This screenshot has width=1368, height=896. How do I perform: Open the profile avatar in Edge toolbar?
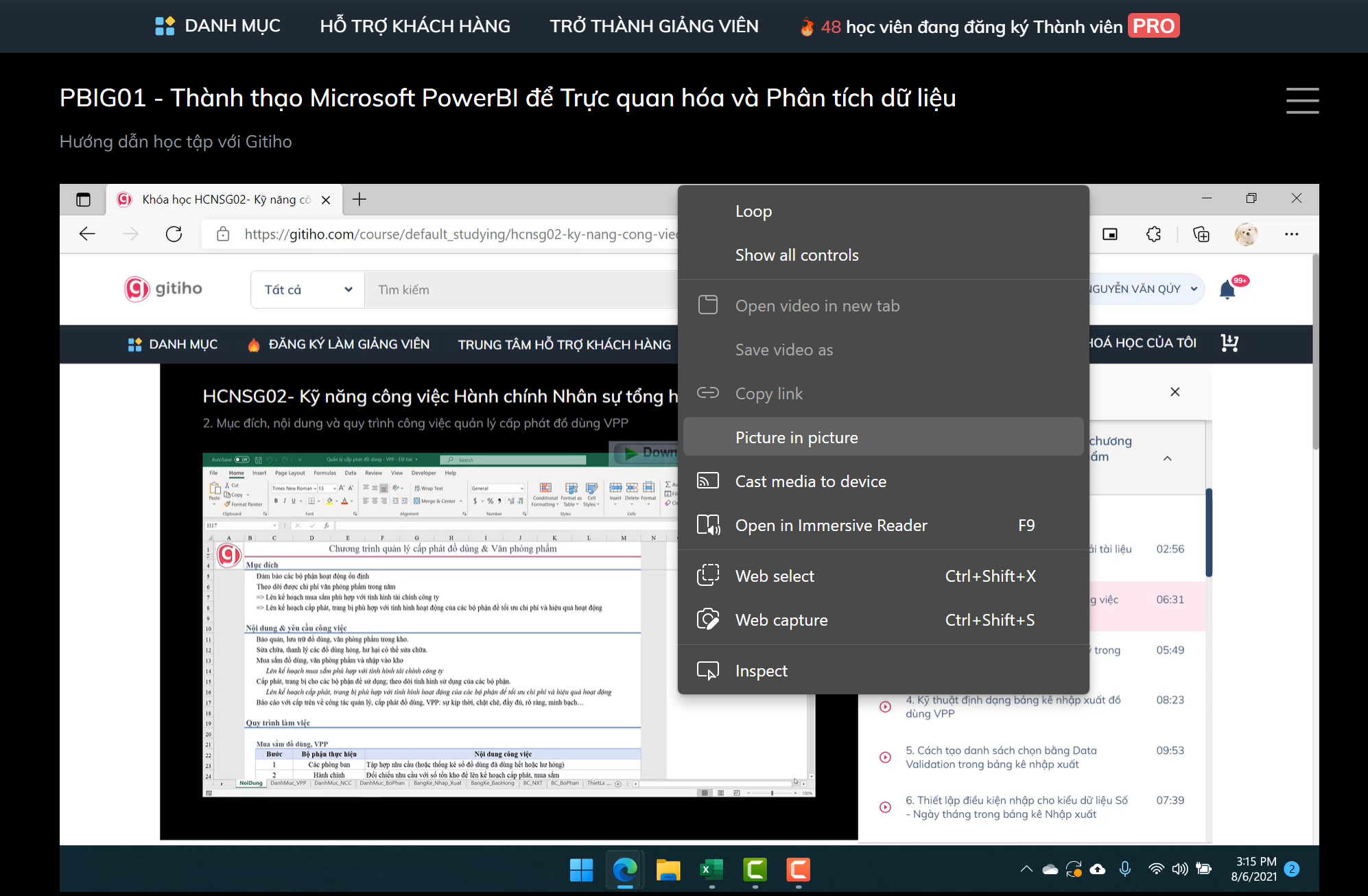(x=1246, y=234)
